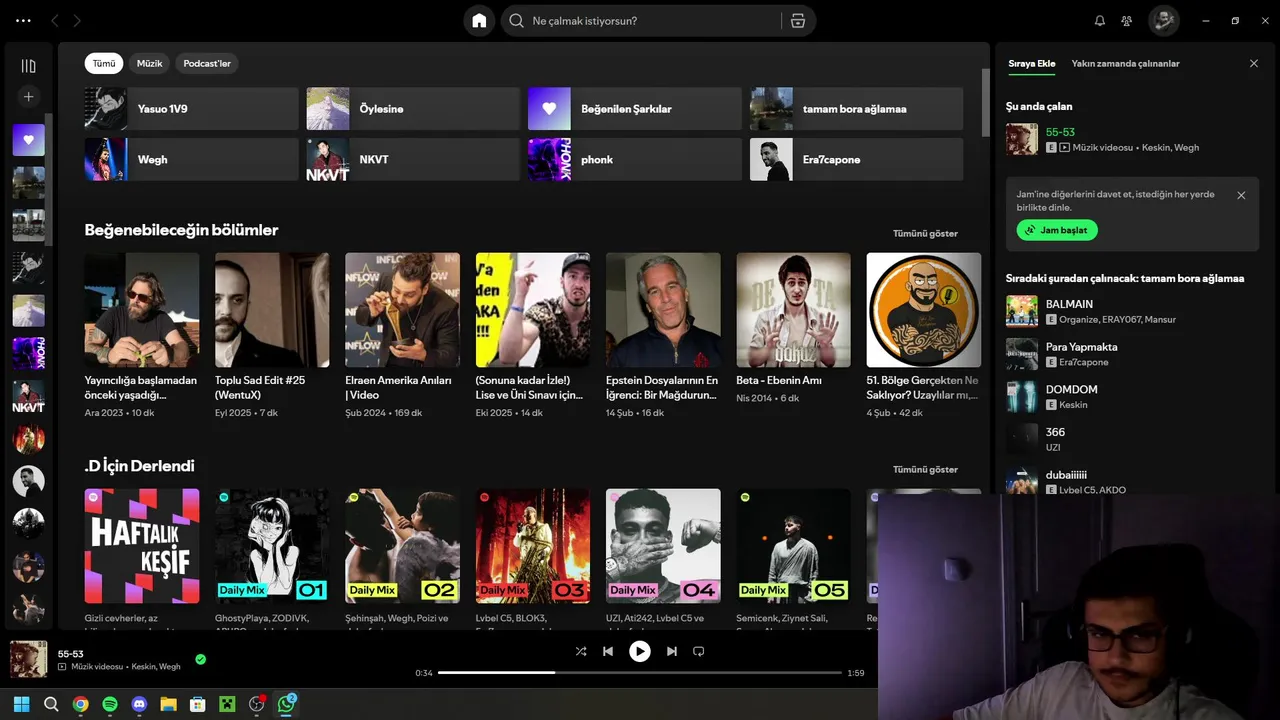Toggle repeat mode
This screenshot has height=720, width=1280.
tap(699, 651)
